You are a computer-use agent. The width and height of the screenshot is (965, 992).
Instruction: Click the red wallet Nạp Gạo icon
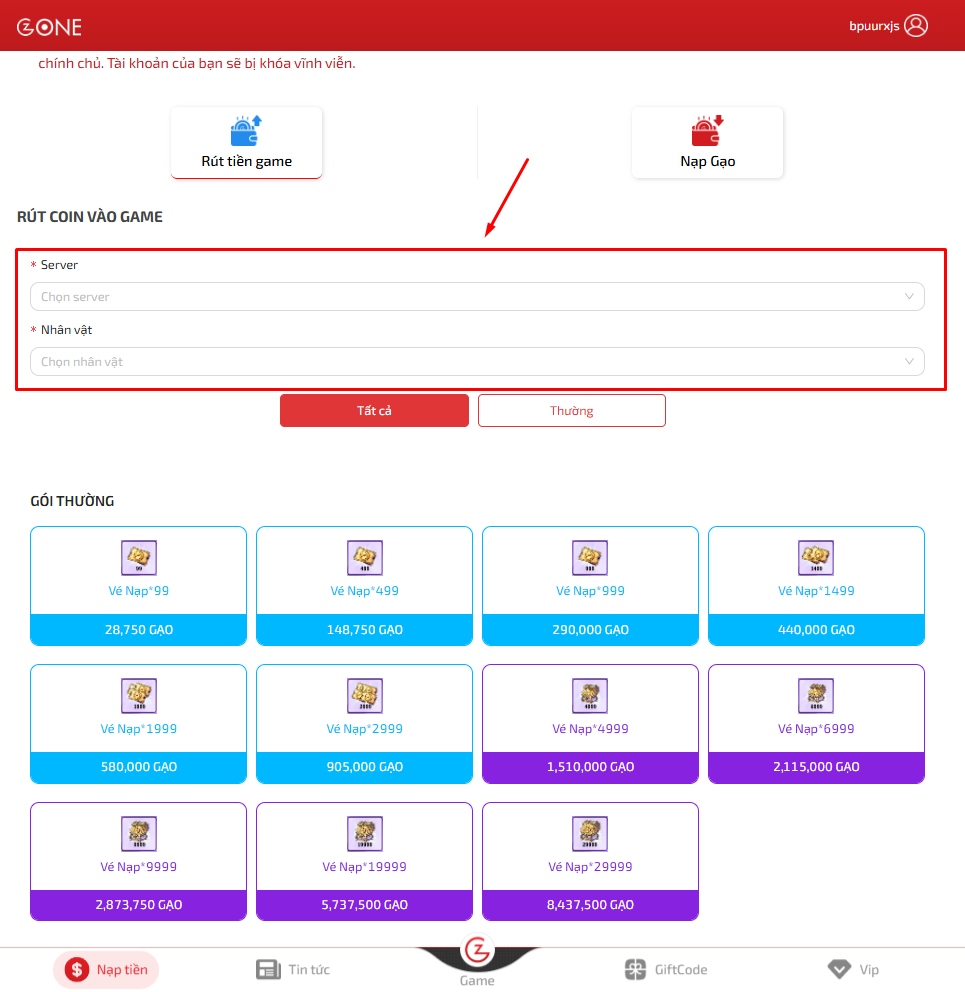(x=707, y=131)
